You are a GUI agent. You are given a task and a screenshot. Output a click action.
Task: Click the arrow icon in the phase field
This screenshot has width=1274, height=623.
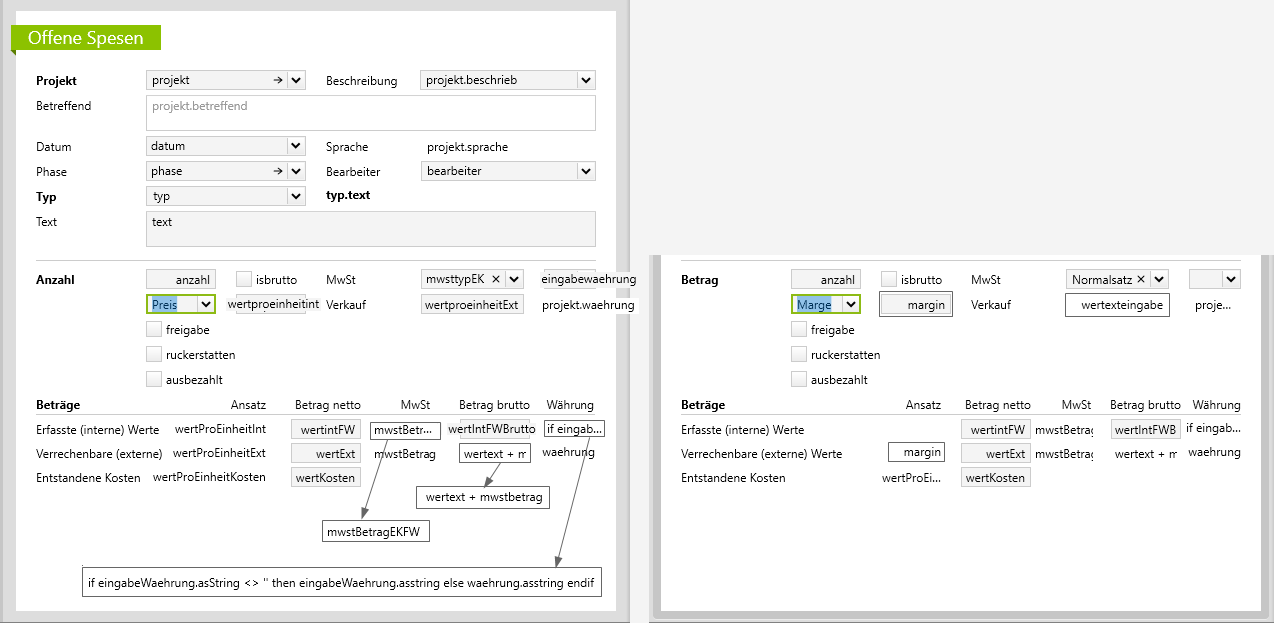coord(278,171)
